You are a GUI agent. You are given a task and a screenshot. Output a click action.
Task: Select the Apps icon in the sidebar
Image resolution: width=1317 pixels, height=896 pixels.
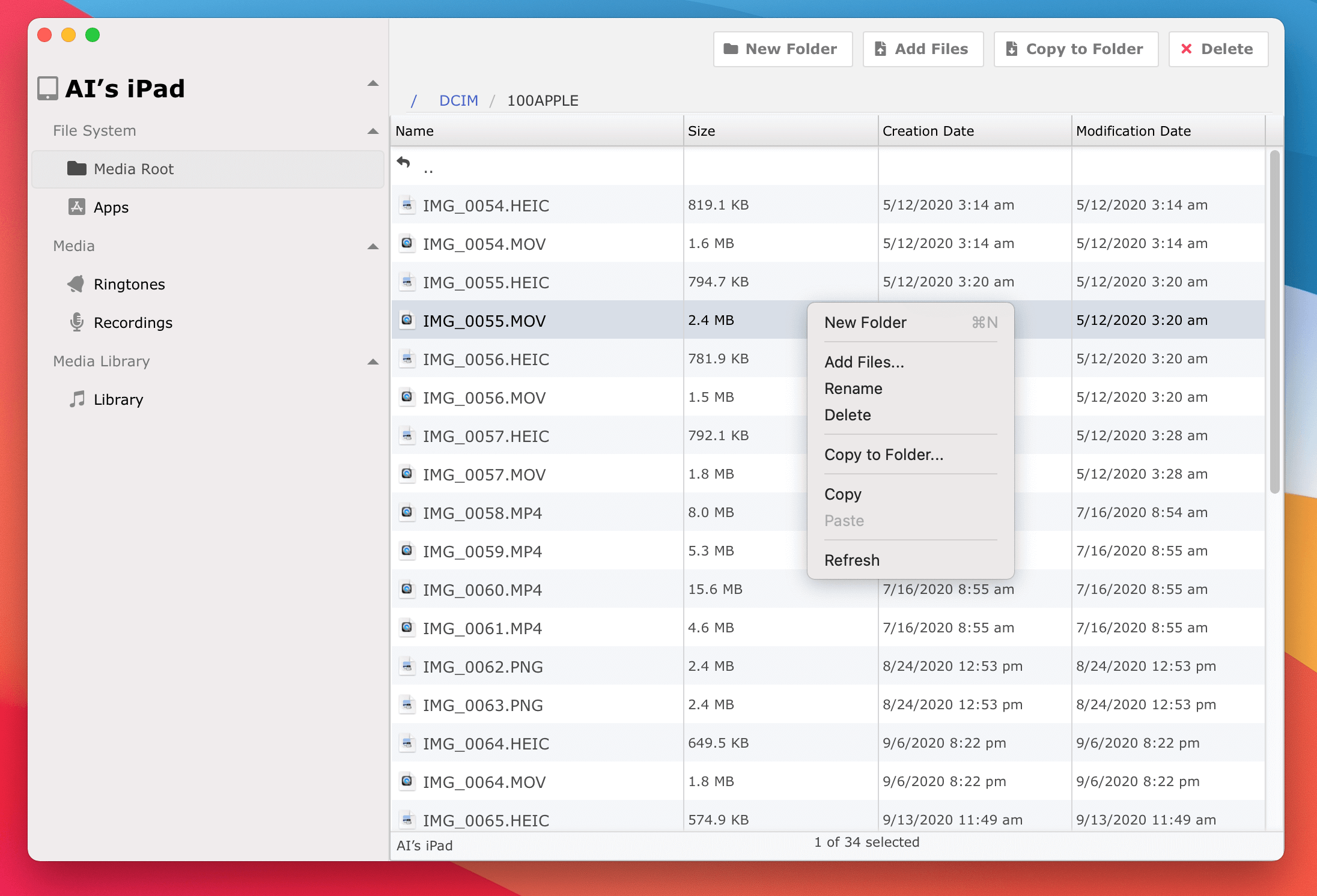click(x=76, y=207)
